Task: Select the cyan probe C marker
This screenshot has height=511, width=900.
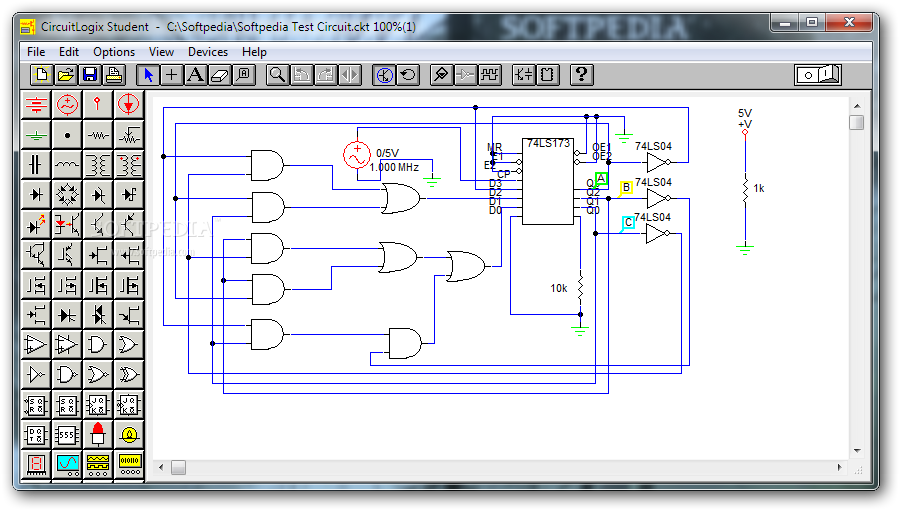Action: pyautogui.click(x=629, y=222)
